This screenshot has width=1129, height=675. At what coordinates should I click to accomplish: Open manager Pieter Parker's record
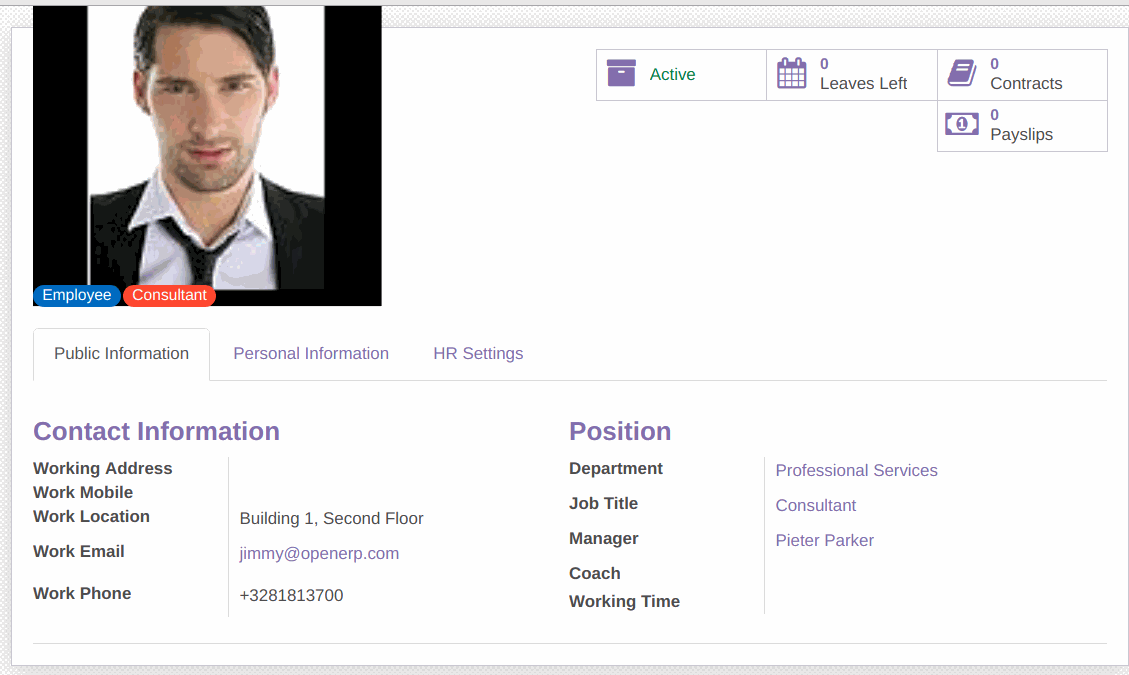(x=824, y=541)
